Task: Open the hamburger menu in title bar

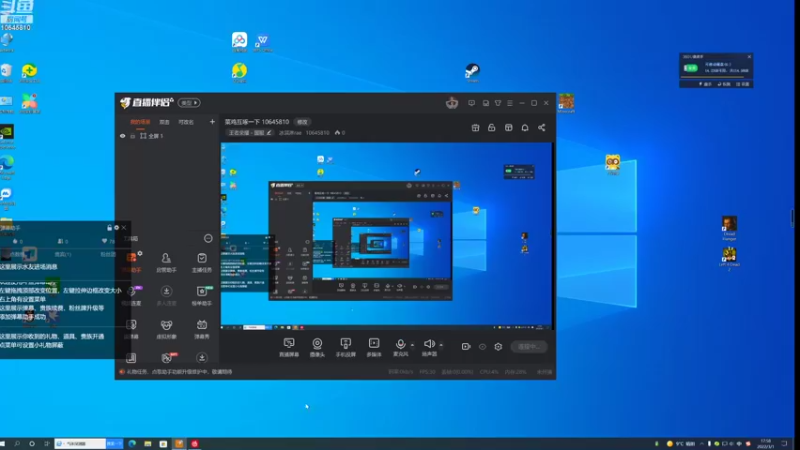Action: tap(510, 103)
